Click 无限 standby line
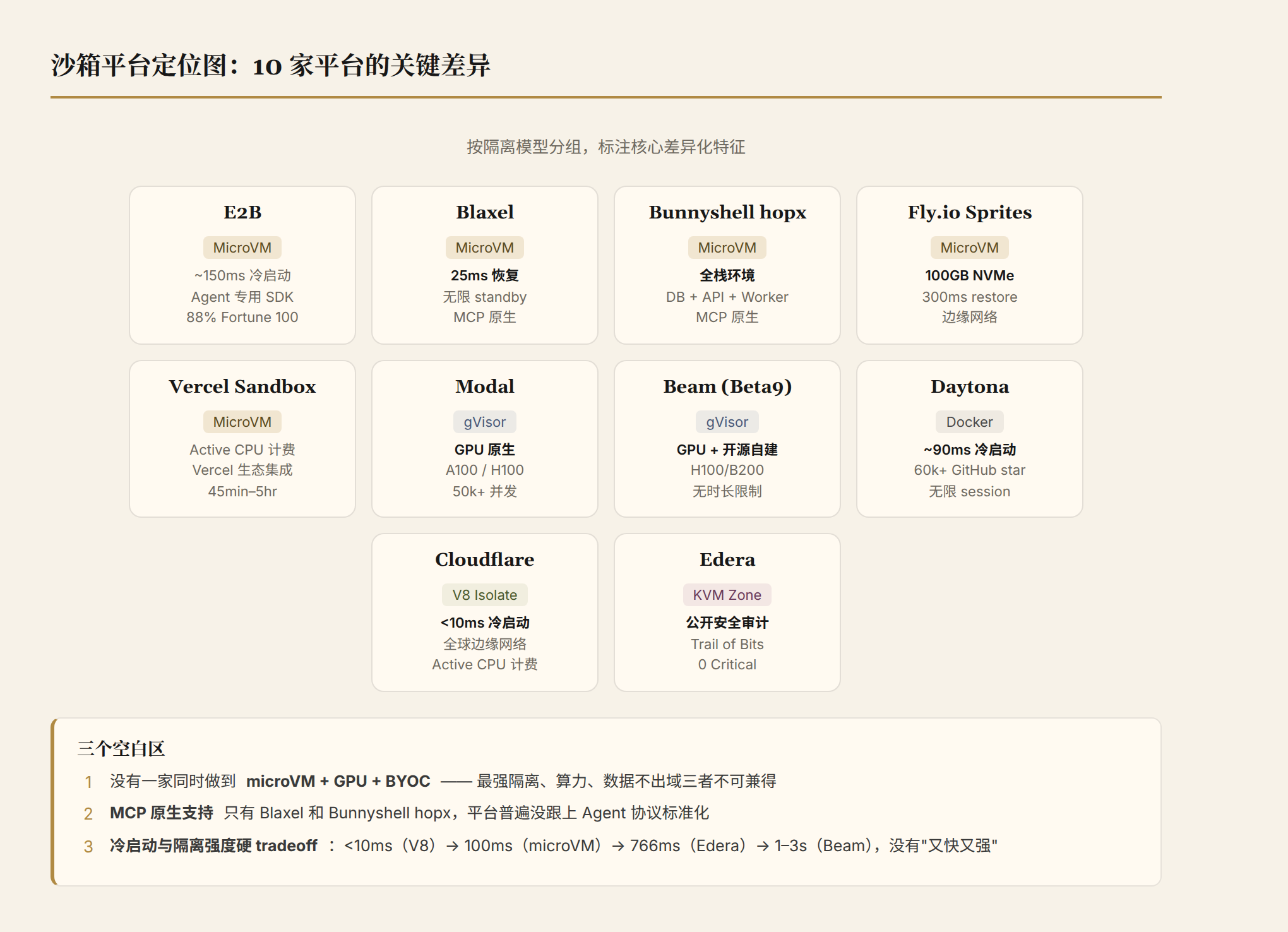Screen dimensions: 1288x932 click(485, 297)
